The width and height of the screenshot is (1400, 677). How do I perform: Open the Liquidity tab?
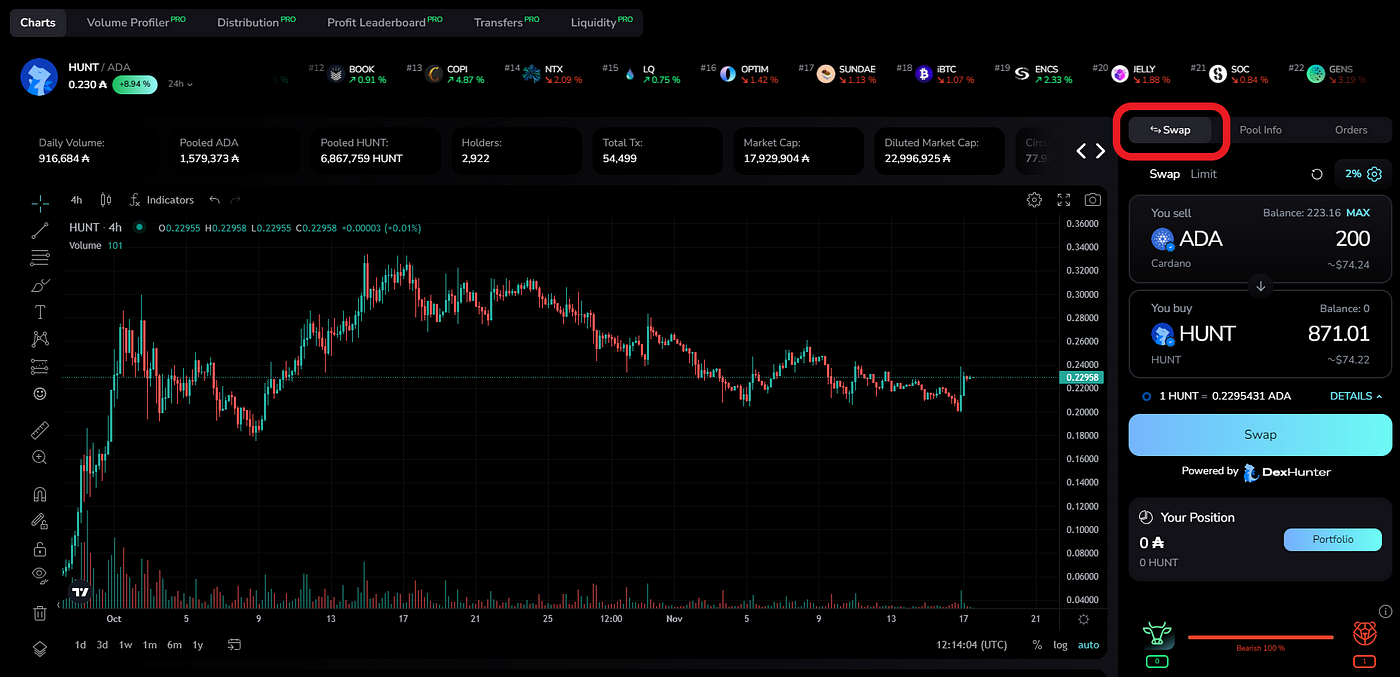coord(601,22)
